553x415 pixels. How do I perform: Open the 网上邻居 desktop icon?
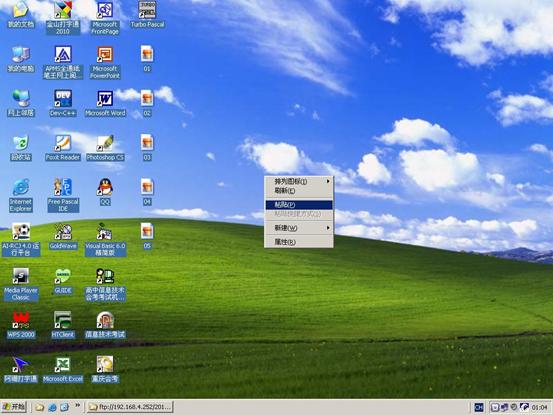click(x=20, y=103)
